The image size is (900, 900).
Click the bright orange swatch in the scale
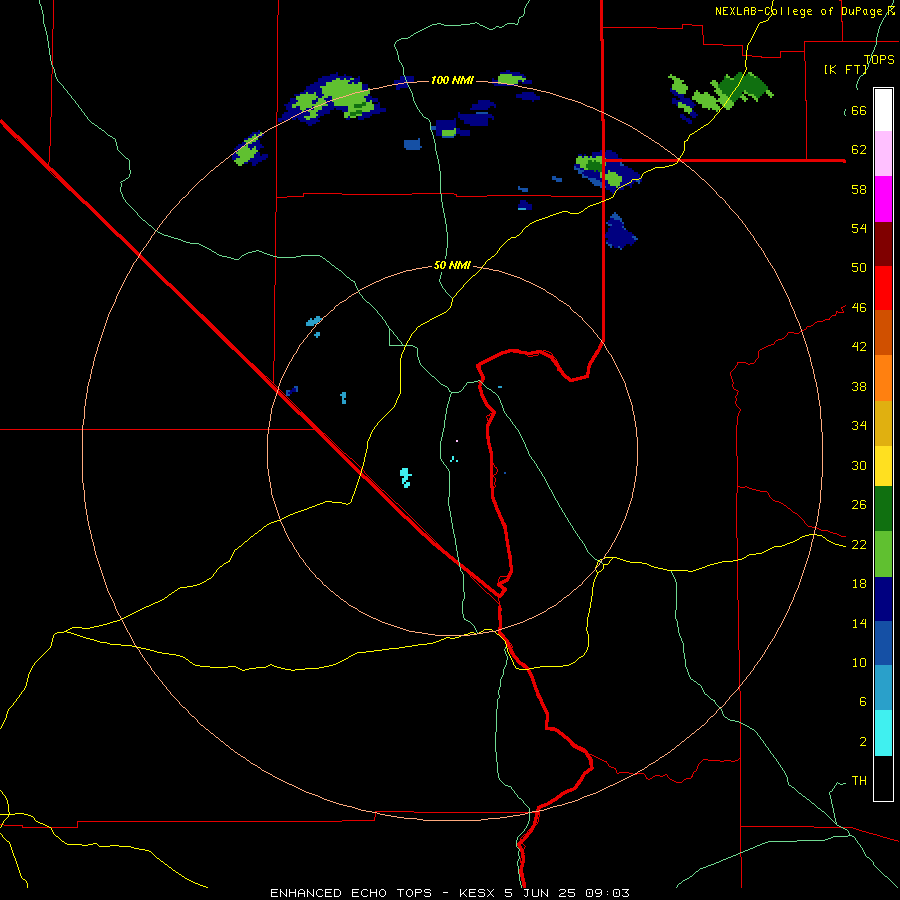(x=883, y=378)
